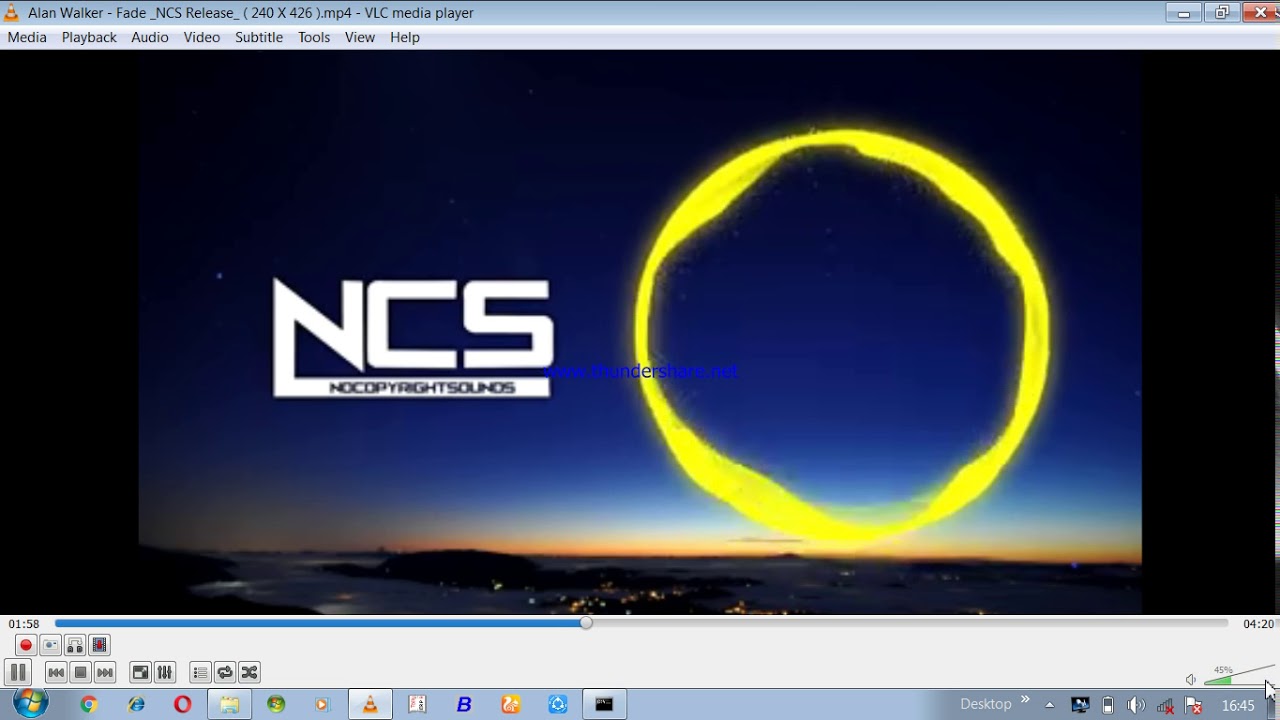Open the Playback menu

click(x=89, y=37)
